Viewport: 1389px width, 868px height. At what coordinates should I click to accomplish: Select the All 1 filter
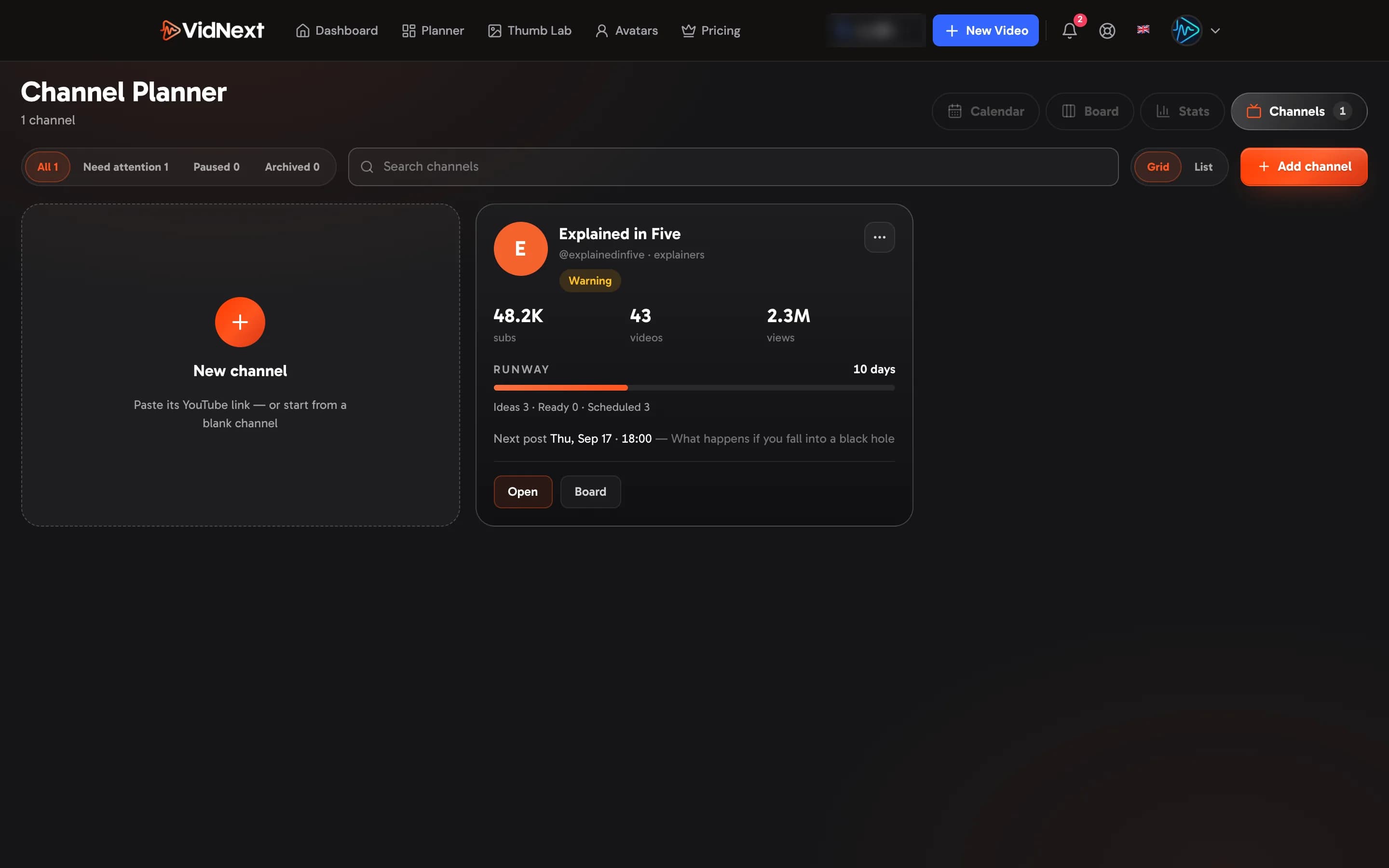point(48,167)
